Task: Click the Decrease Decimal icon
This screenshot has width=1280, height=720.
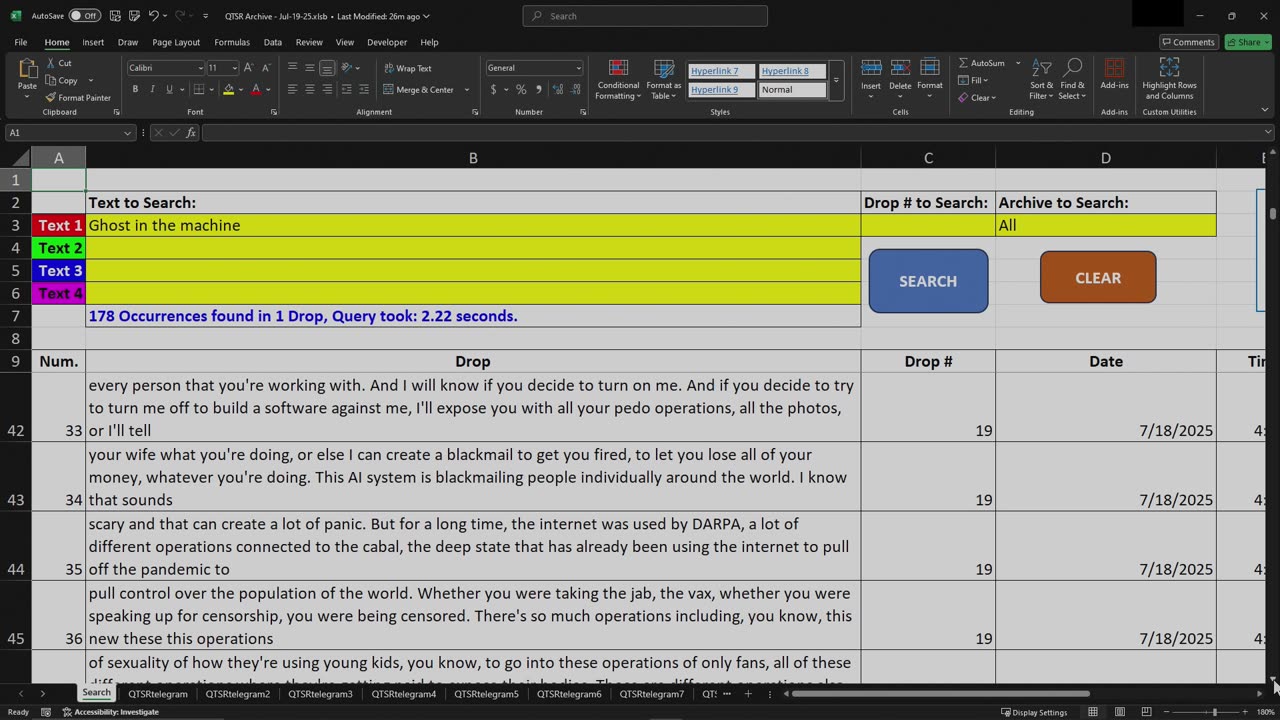Action: click(x=574, y=90)
